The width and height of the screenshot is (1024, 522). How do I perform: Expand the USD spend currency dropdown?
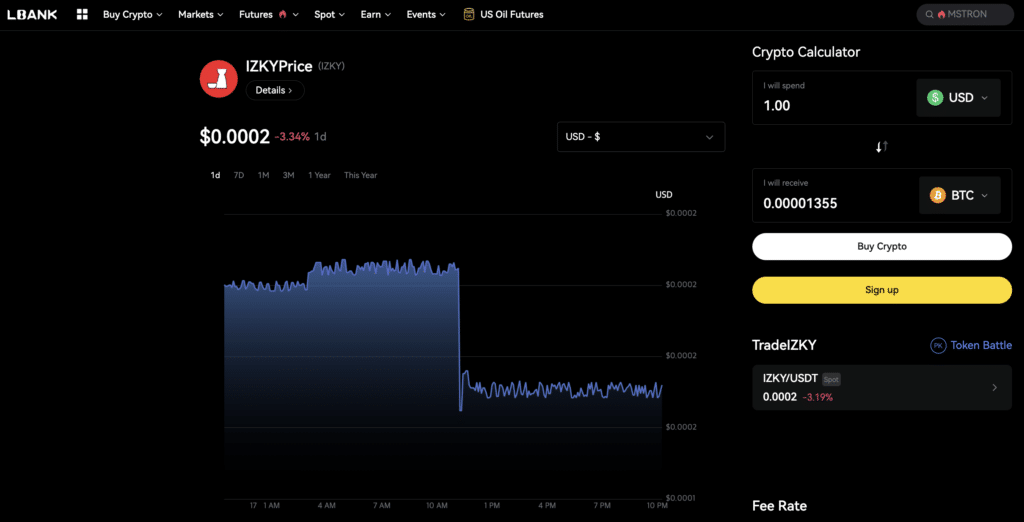click(958, 98)
